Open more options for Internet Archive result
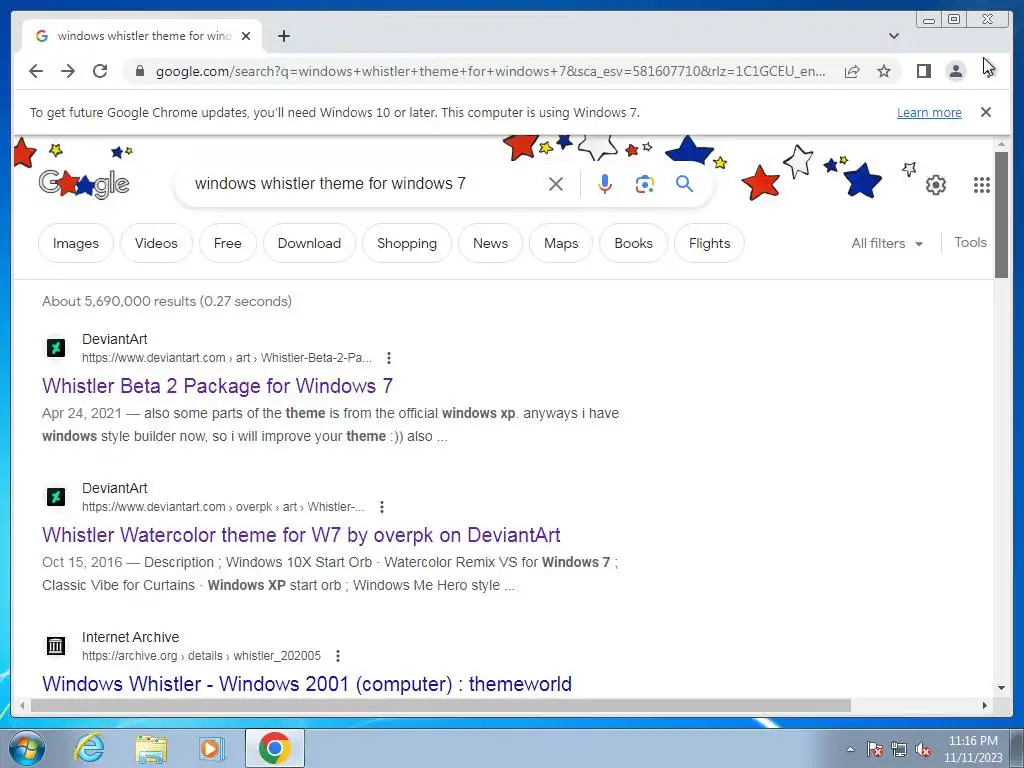Image resolution: width=1024 pixels, height=768 pixels. coord(338,656)
